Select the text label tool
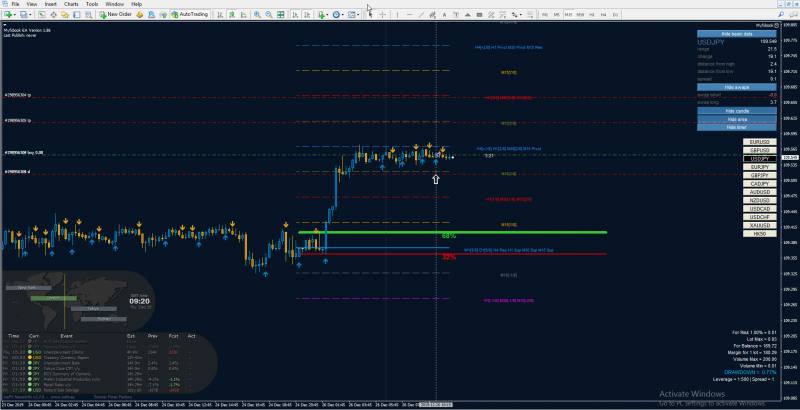Viewport: 800px width, 410px height. [456, 15]
